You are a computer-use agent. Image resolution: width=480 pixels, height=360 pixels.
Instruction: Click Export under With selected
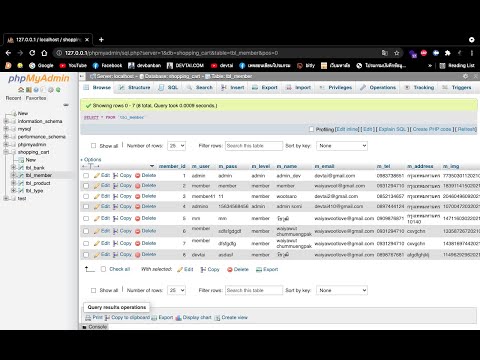click(x=267, y=269)
